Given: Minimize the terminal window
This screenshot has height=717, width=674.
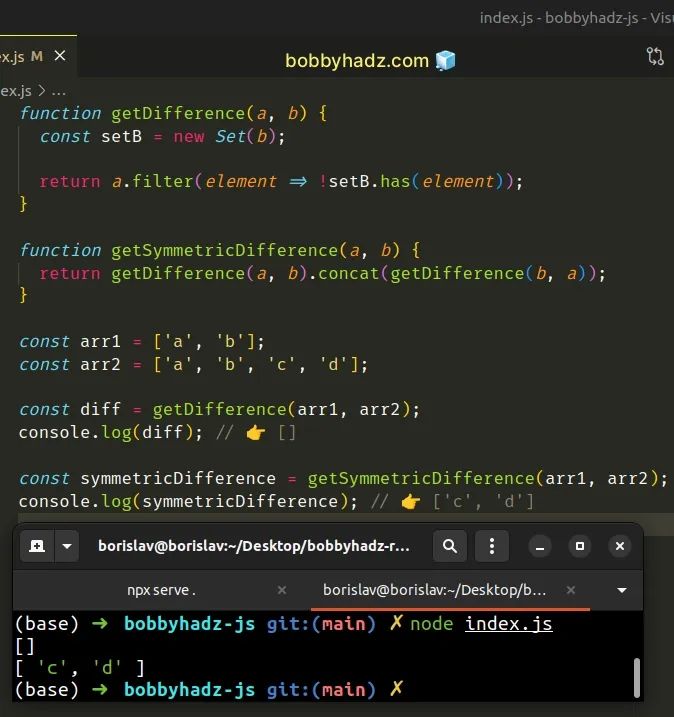Looking at the screenshot, I should pyautogui.click(x=540, y=546).
